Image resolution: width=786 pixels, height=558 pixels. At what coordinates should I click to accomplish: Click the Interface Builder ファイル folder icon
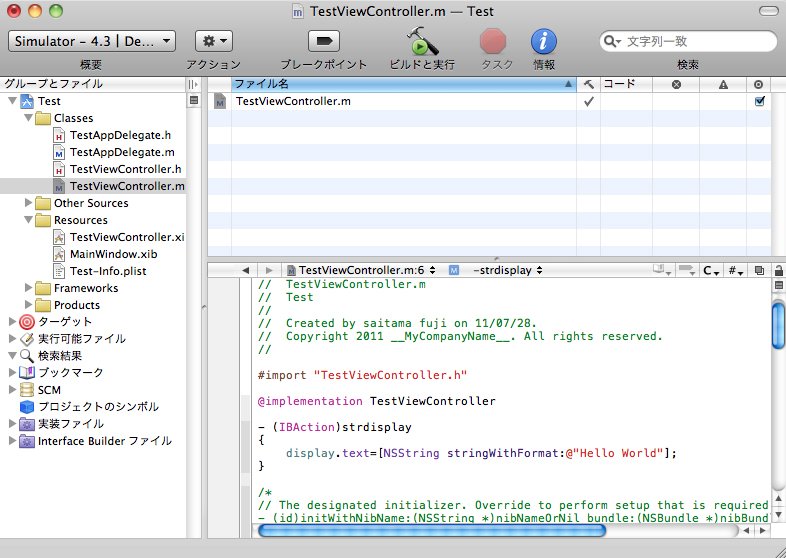[x=27, y=441]
